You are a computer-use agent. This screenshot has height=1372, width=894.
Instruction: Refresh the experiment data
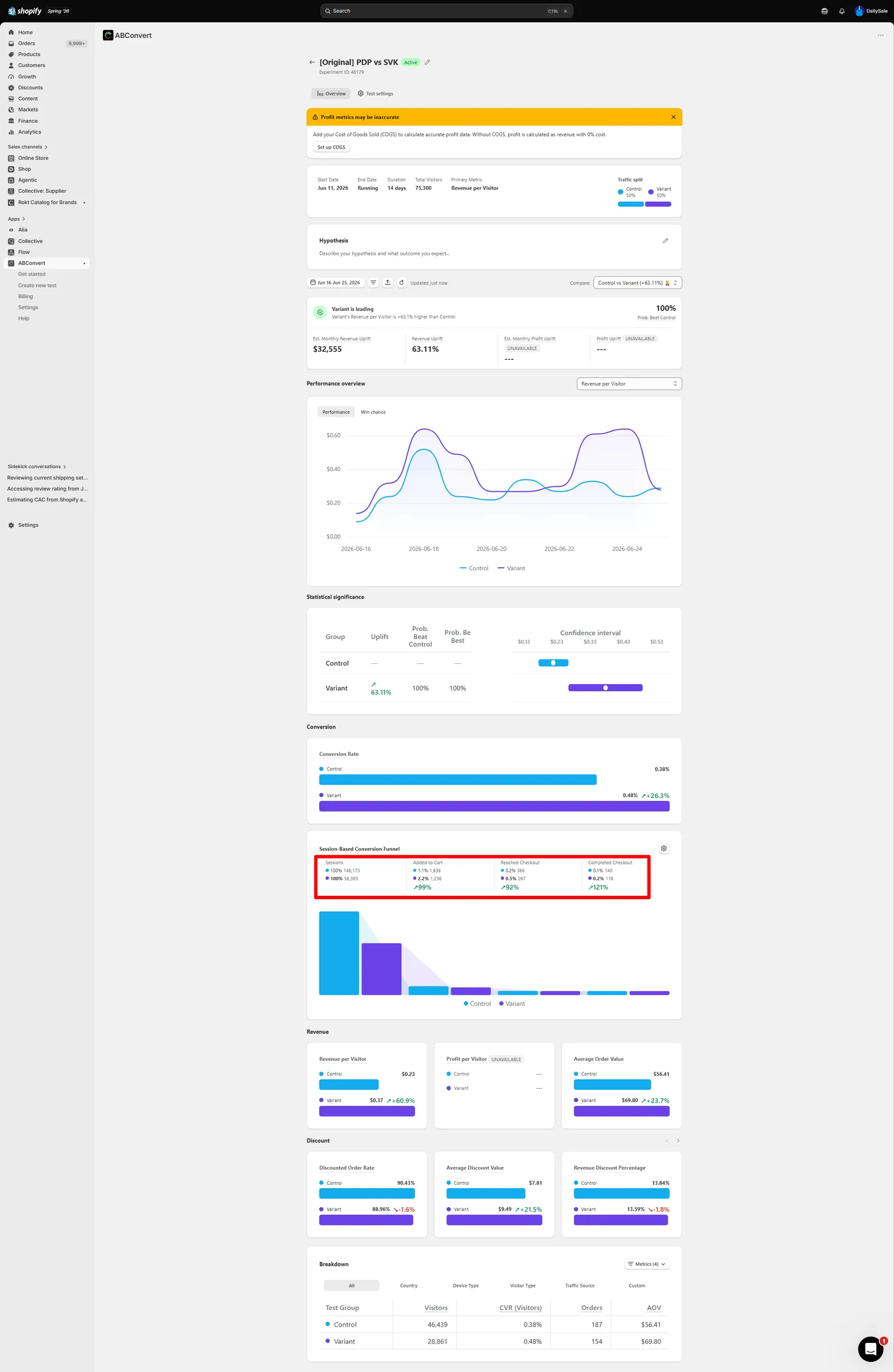402,282
